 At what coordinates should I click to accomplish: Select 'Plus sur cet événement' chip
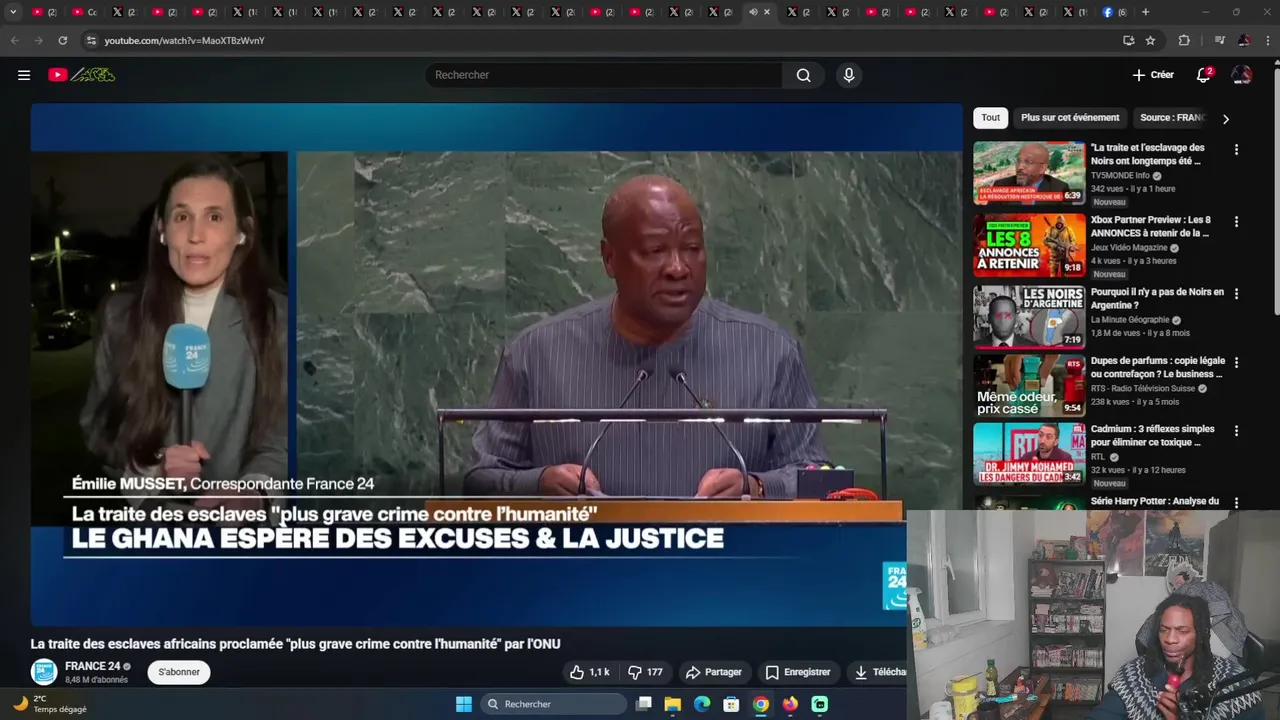pyautogui.click(x=1070, y=118)
